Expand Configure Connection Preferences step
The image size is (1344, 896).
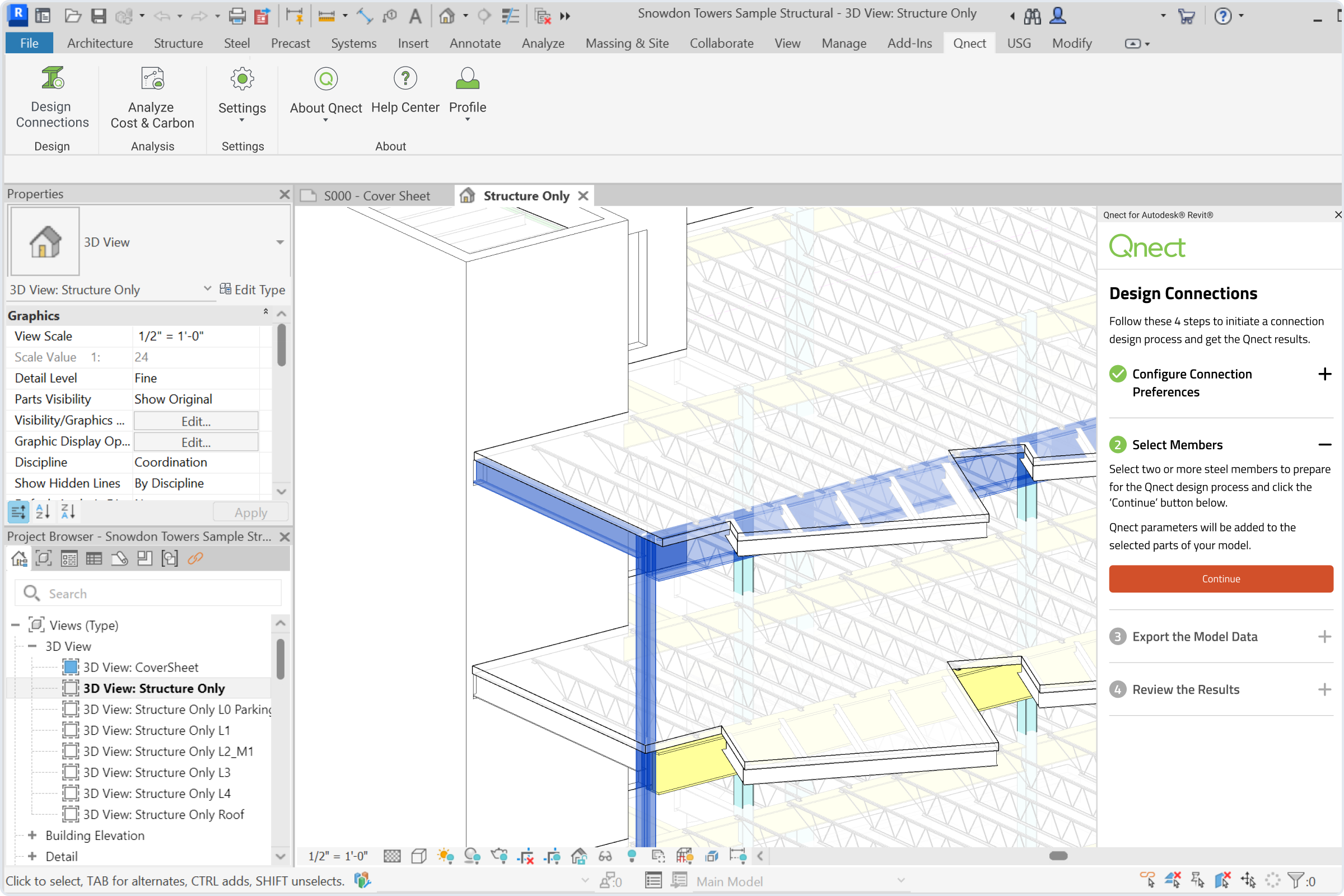click(x=1324, y=374)
